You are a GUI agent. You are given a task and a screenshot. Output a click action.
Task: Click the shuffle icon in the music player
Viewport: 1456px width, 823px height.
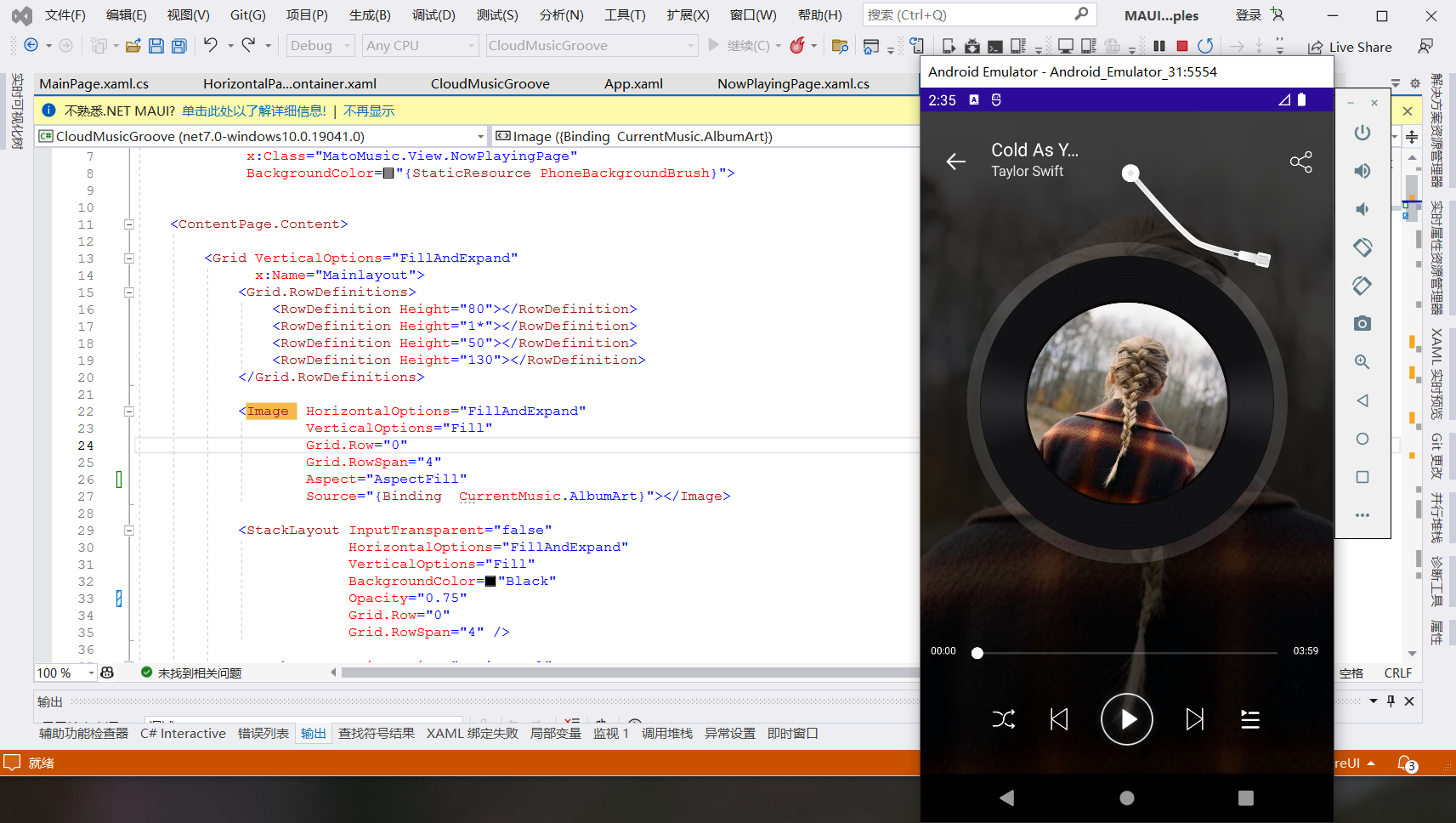[1003, 719]
